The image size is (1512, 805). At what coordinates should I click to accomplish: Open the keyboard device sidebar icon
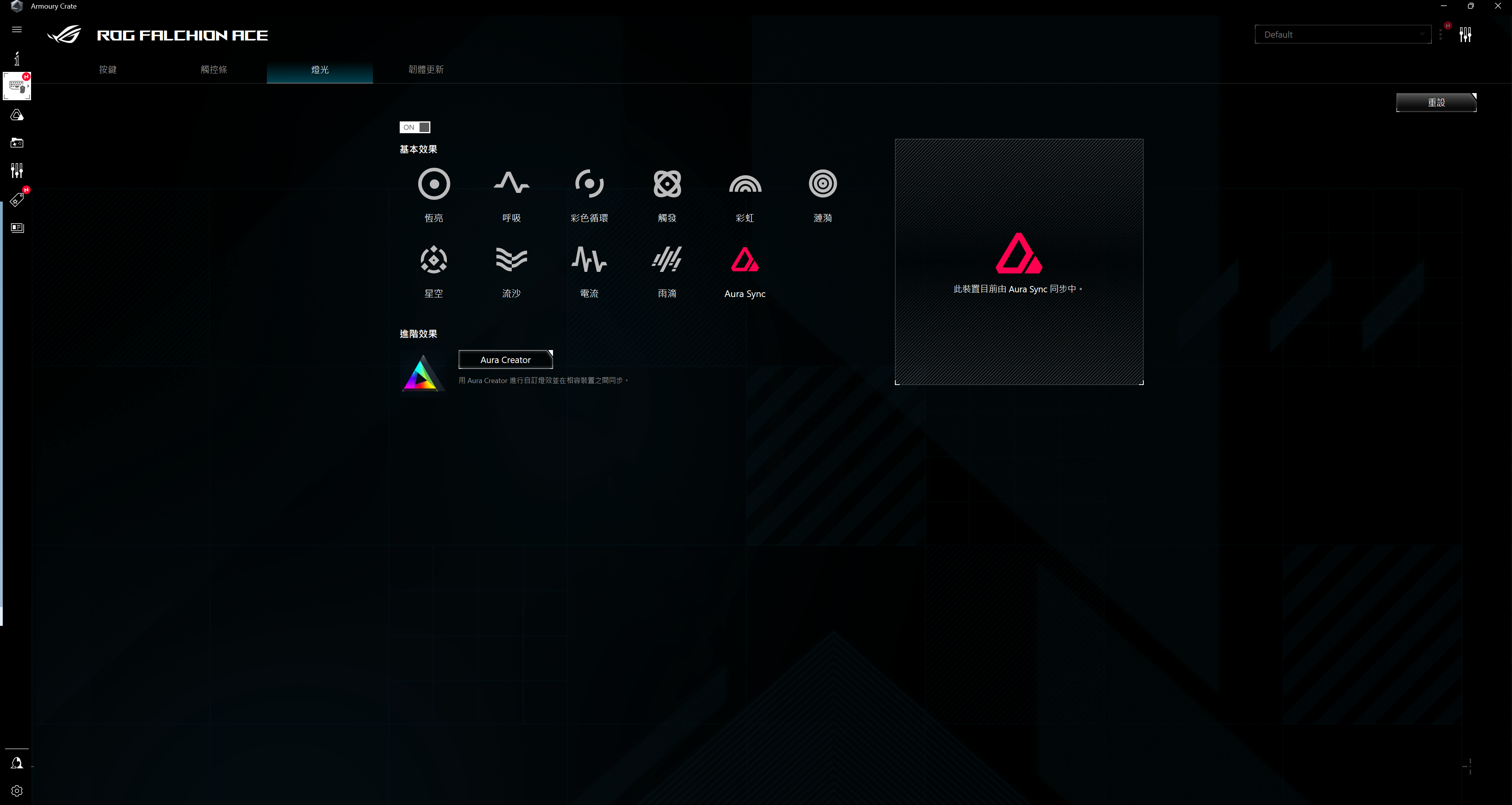17,86
